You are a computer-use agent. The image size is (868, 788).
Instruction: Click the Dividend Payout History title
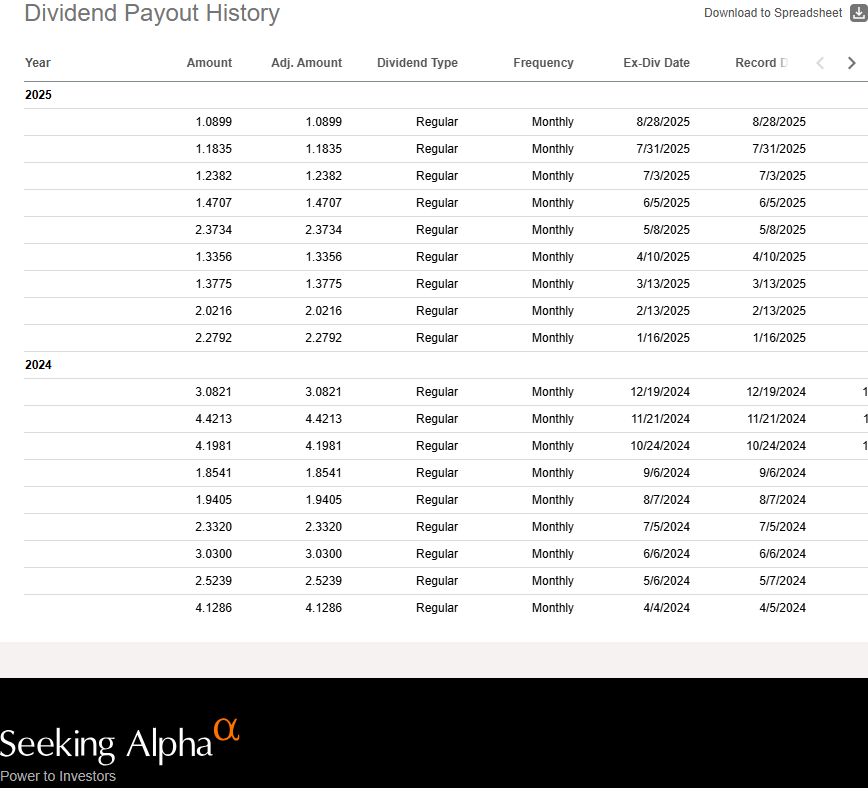point(151,13)
